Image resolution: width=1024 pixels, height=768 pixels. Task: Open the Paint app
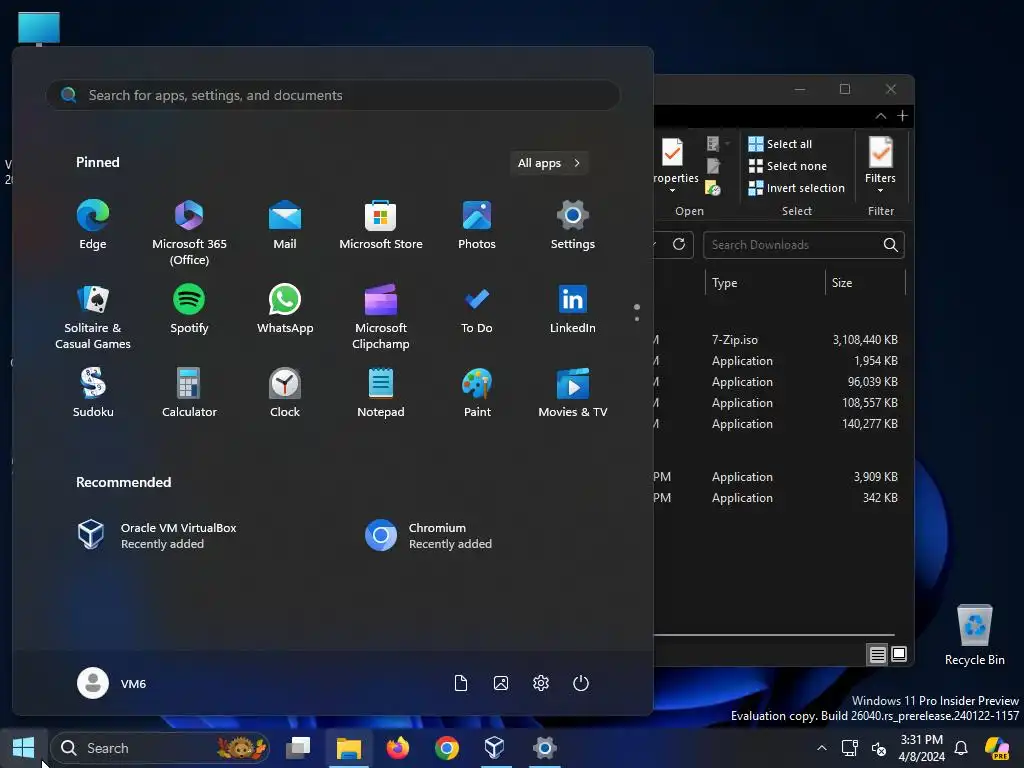[x=477, y=393]
